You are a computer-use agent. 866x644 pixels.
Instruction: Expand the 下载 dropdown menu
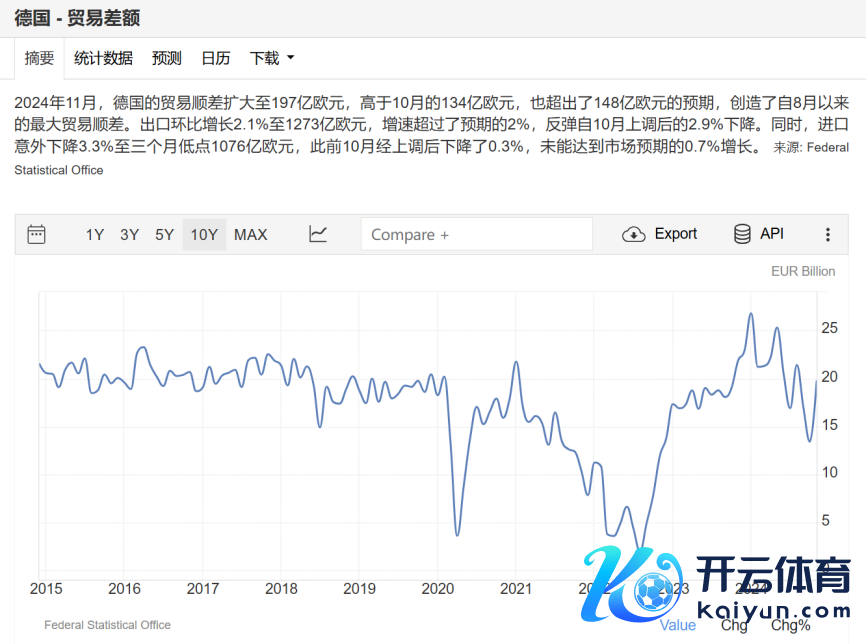click(x=272, y=58)
